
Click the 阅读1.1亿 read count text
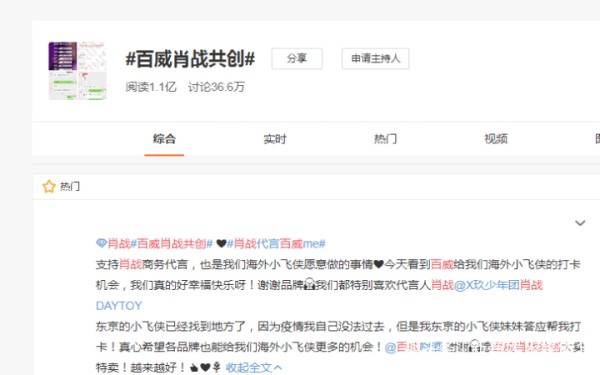pos(151,87)
